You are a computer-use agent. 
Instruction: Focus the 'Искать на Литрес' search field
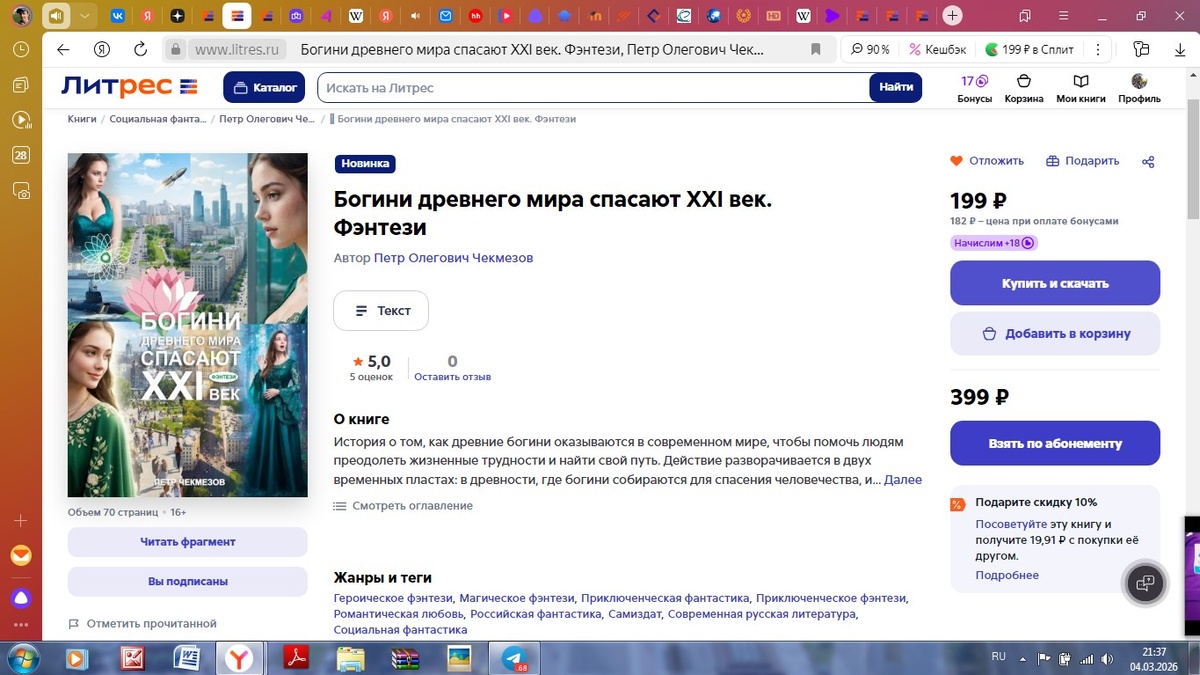[x=593, y=87]
